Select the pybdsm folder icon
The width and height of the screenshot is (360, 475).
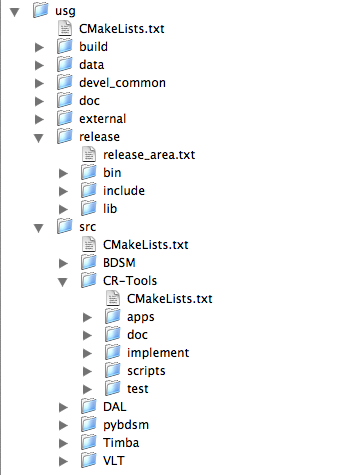89,424
